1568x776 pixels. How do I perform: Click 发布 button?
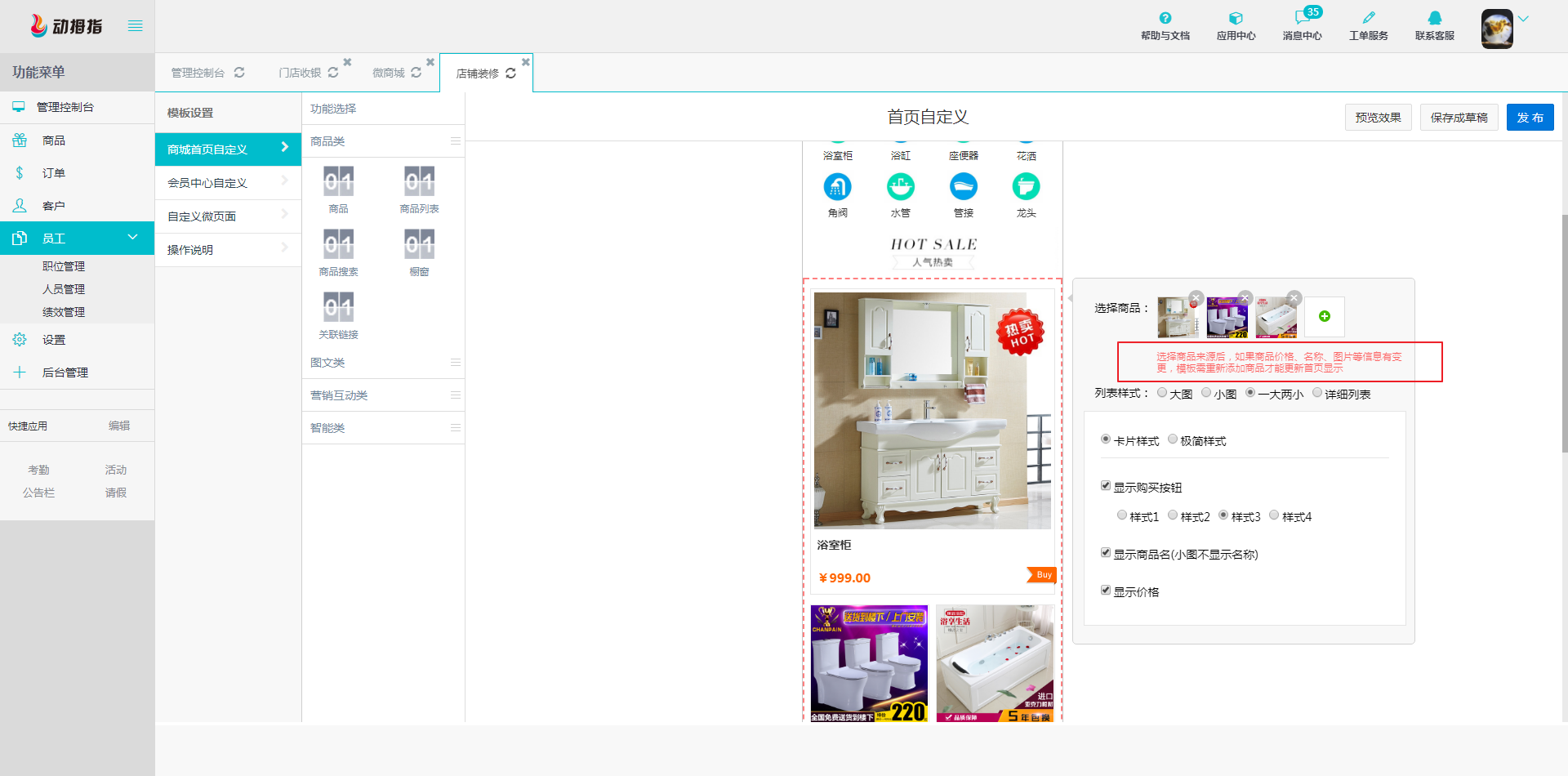click(x=1530, y=118)
